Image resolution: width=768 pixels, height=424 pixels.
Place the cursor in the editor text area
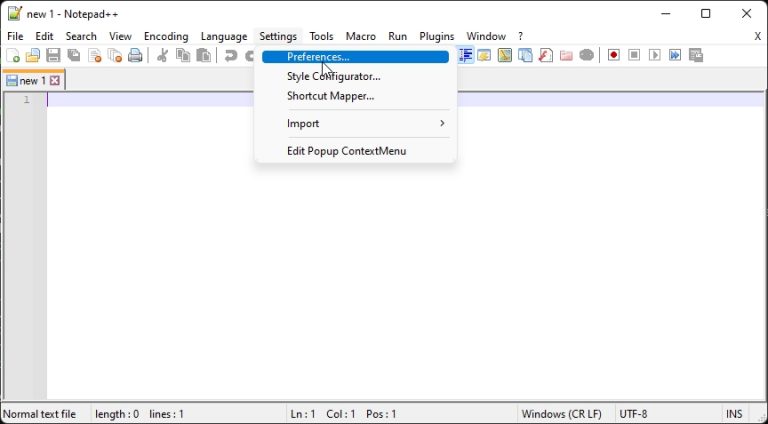click(x=405, y=245)
